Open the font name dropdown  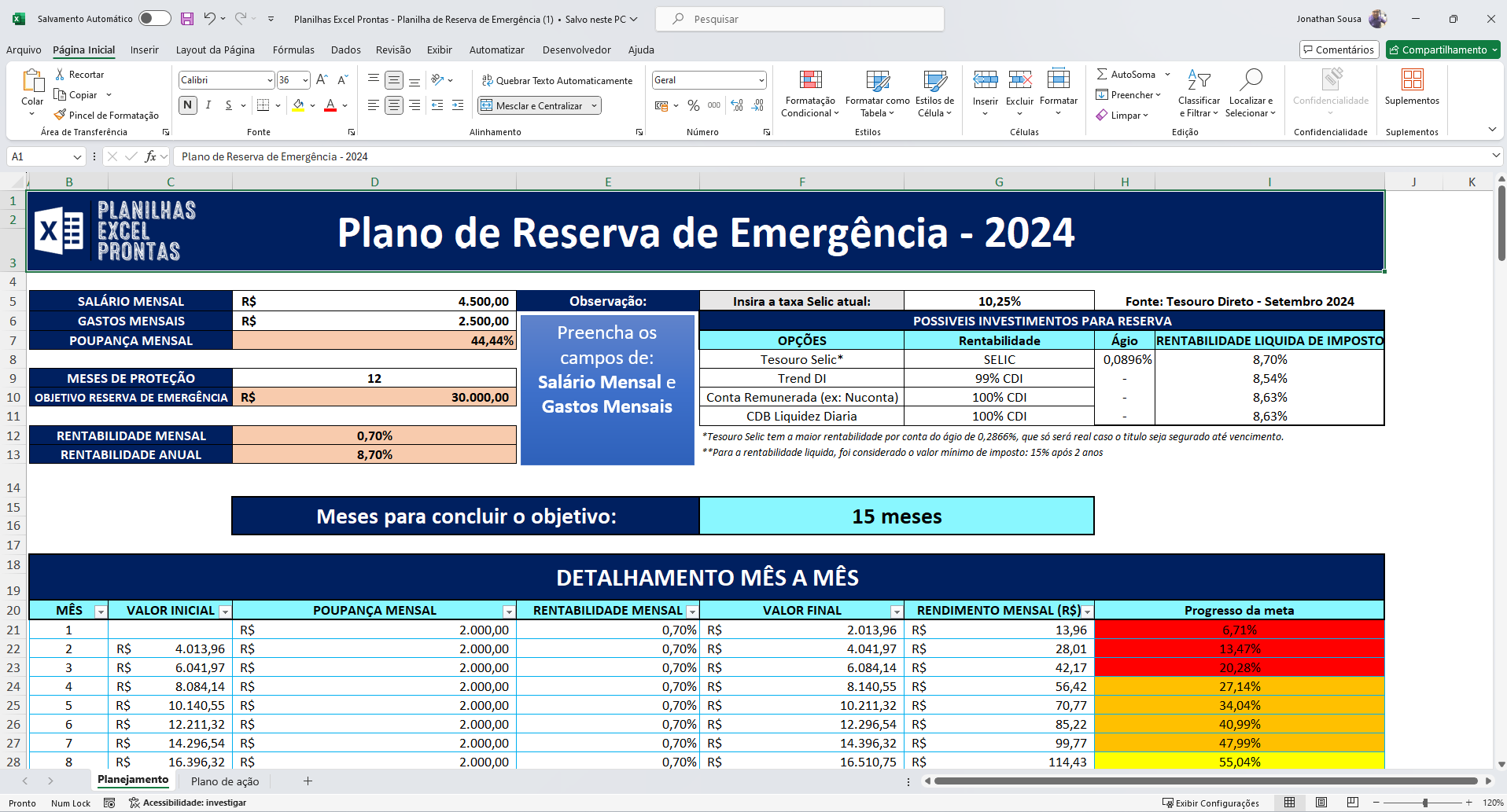tap(268, 79)
